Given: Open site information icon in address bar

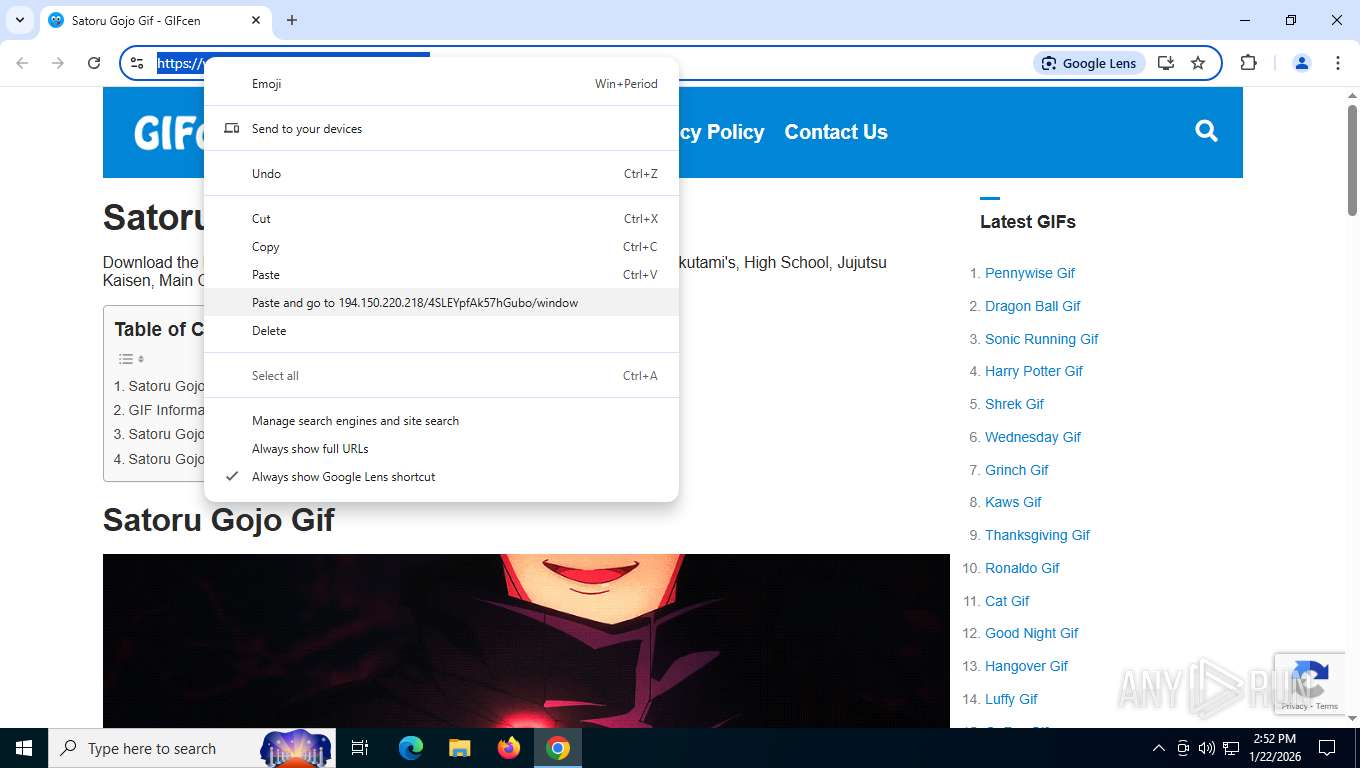Looking at the screenshot, I should point(137,63).
